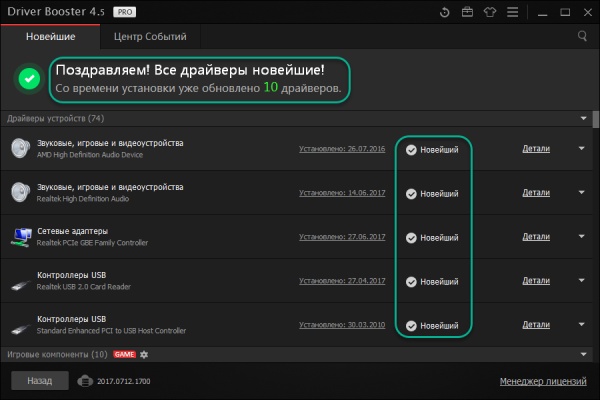This screenshot has width=600, height=400.
Task: Click the search magnifier icon
Action: (582, 36)
